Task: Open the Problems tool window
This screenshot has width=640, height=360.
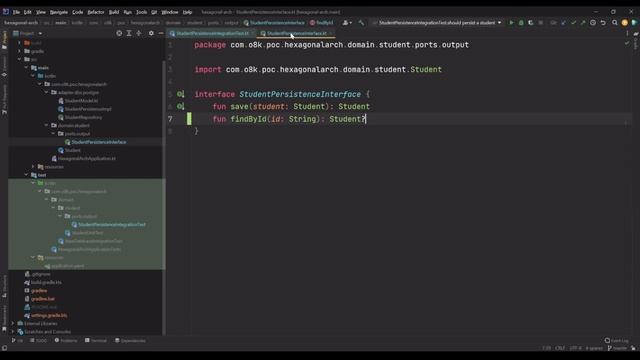Action: click(66, 340)
